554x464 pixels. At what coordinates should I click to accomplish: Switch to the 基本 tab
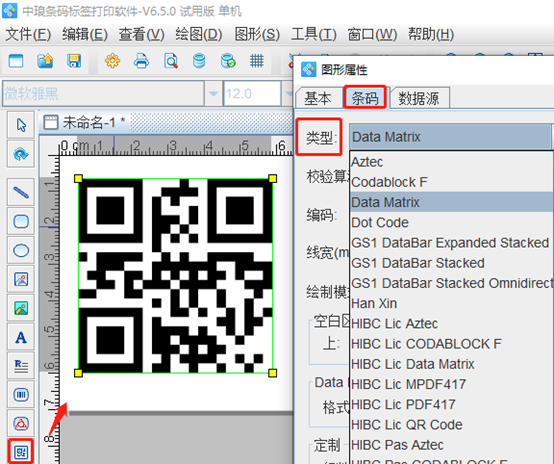click(x=318, y=98)
